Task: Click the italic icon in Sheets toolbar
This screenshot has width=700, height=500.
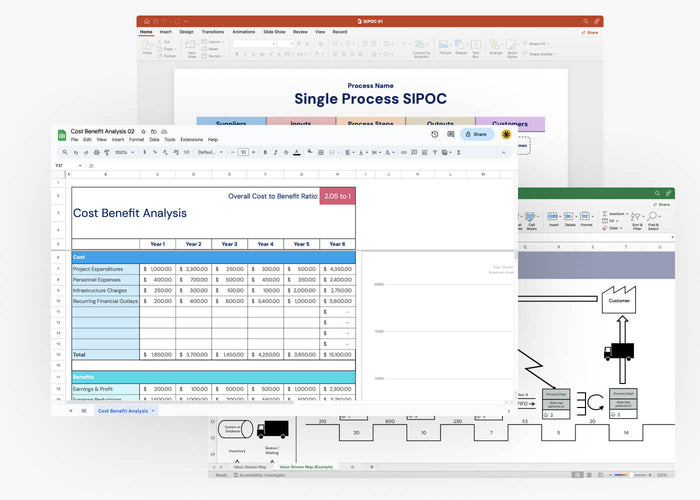Action: pos(275,152)
